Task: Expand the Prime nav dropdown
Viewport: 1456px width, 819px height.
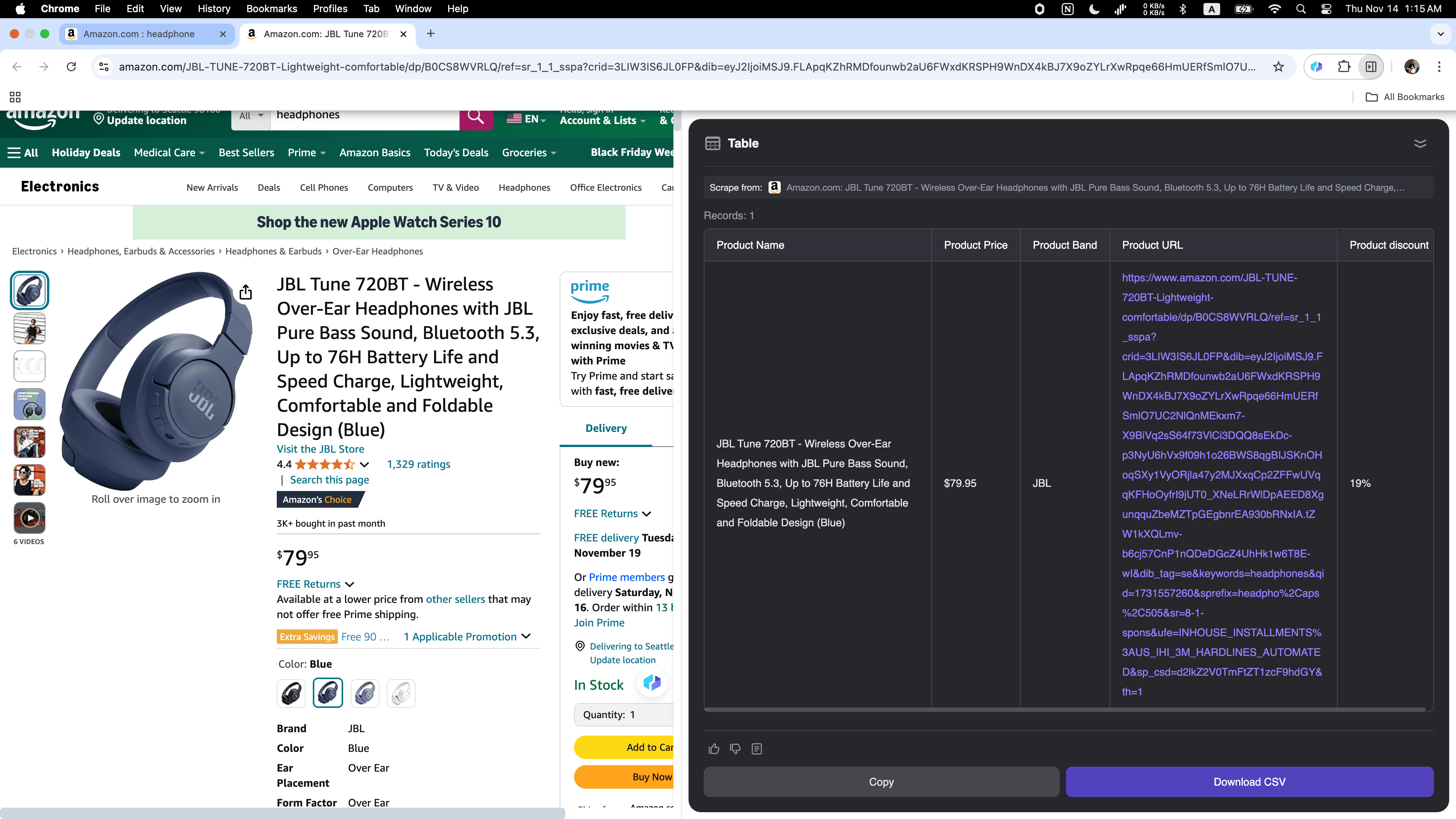Action: (306, 152)
